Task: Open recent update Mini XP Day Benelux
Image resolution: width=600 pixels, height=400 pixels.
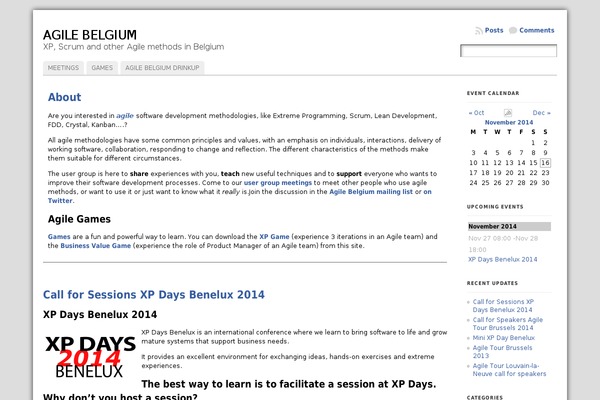Action: 504,338
